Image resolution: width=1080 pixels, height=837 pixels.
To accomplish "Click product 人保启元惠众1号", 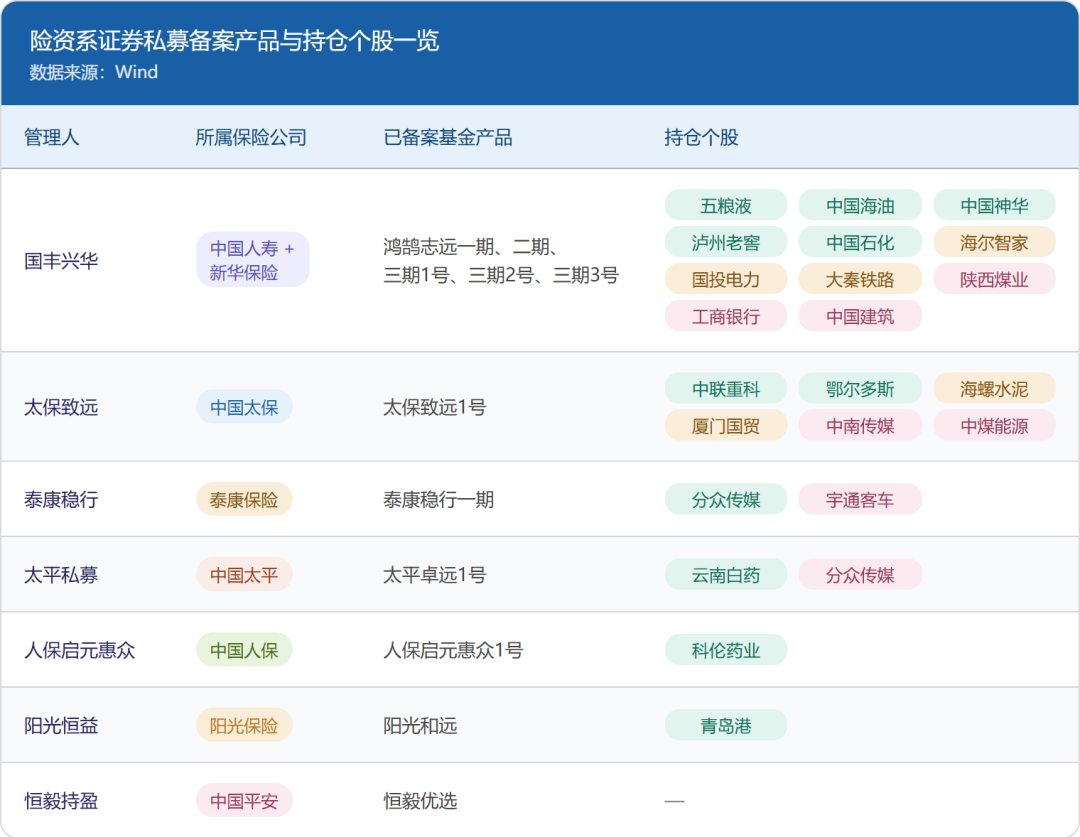I will 453,650.
